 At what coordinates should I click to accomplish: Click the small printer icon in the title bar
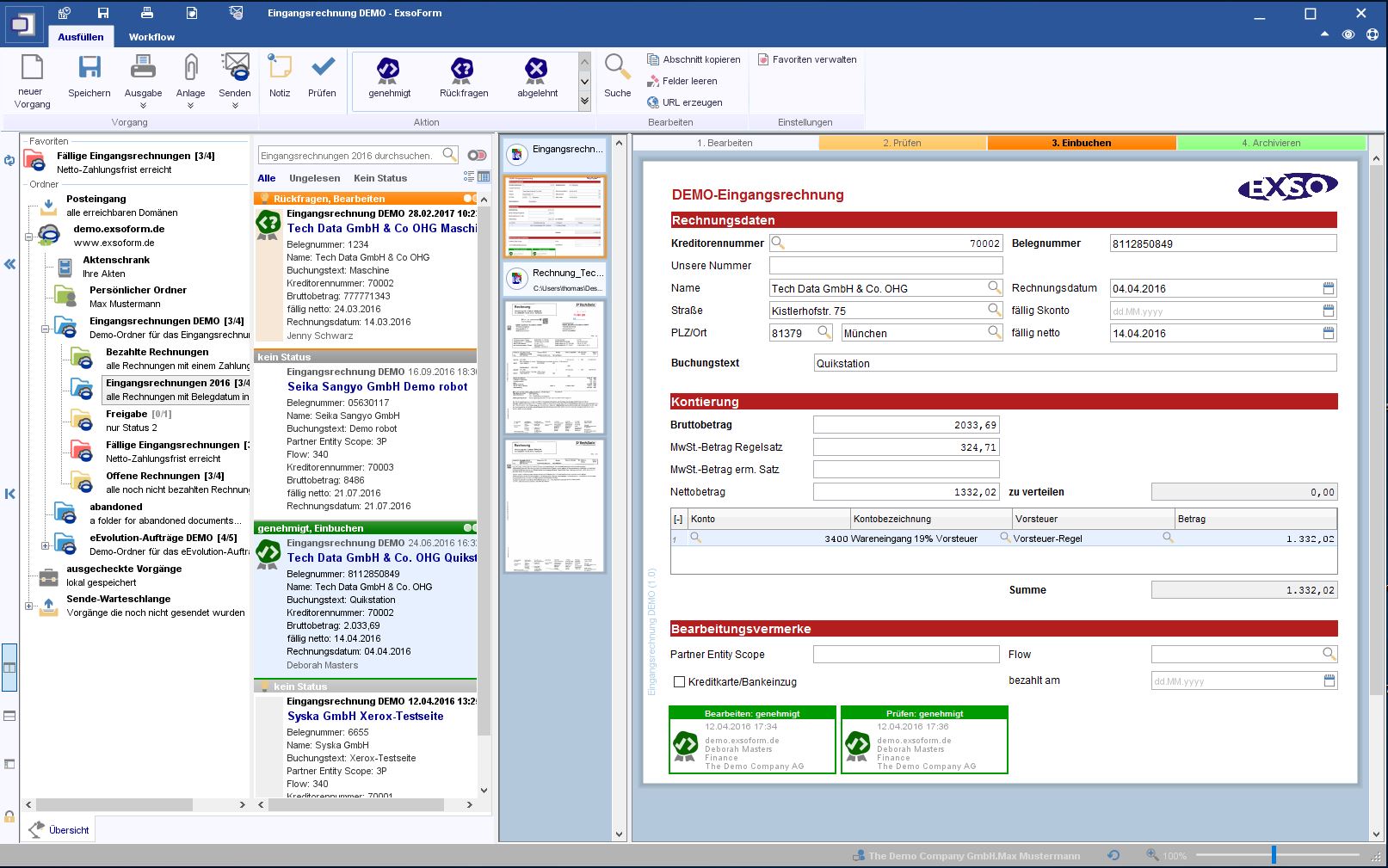pos(147,13)
